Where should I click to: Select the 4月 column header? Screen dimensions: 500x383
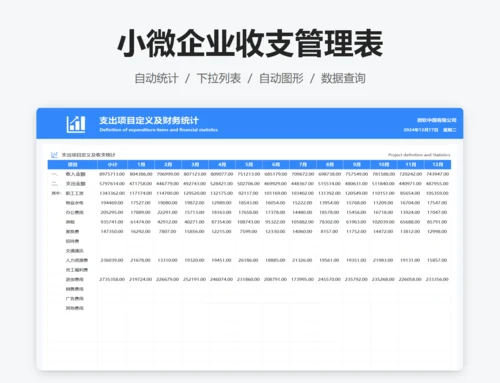(x=222, y=164)
